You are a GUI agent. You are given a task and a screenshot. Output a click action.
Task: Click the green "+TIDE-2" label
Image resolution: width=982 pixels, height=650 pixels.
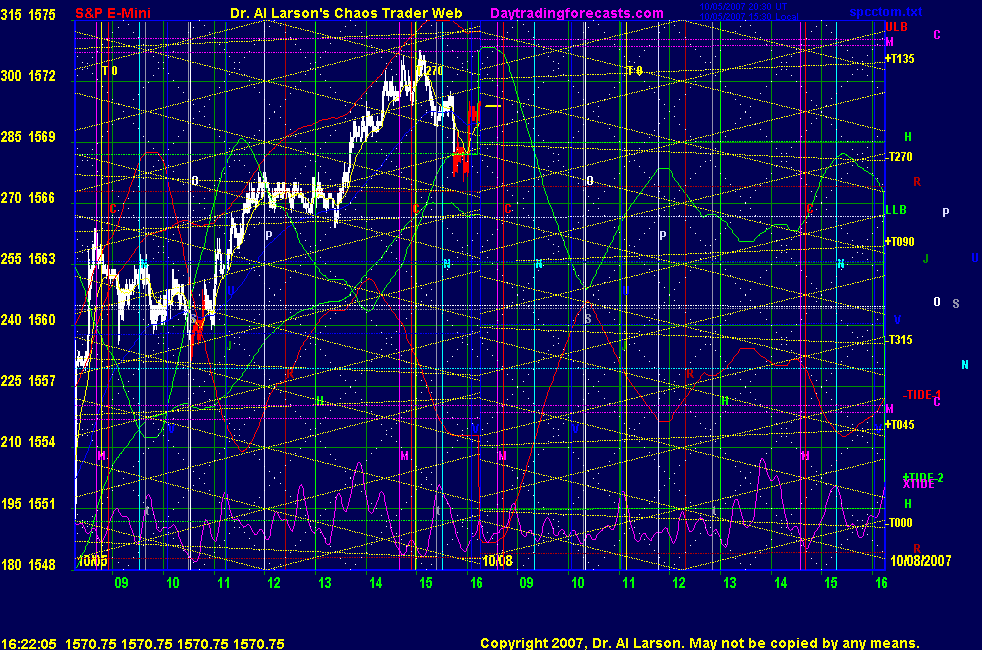click(923, 477)
